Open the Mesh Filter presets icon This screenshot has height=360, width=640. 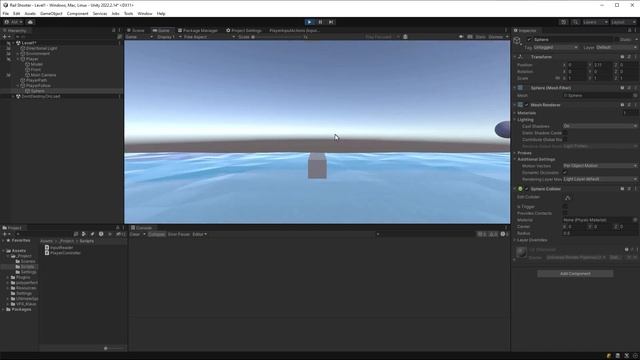(629, 88)
